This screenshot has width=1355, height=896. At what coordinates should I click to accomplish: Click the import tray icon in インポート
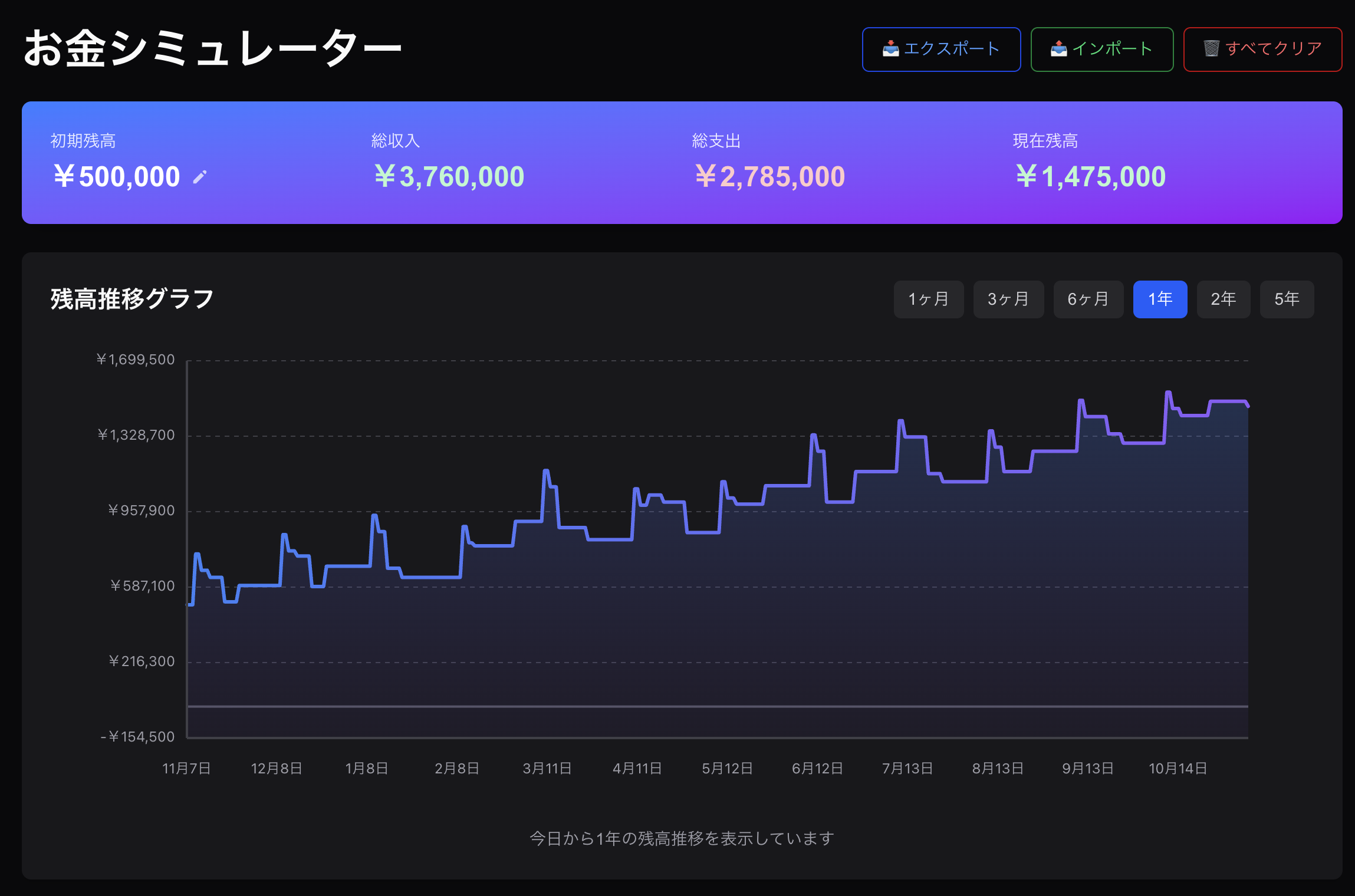pyautogui.click(x=1058, y=48)
